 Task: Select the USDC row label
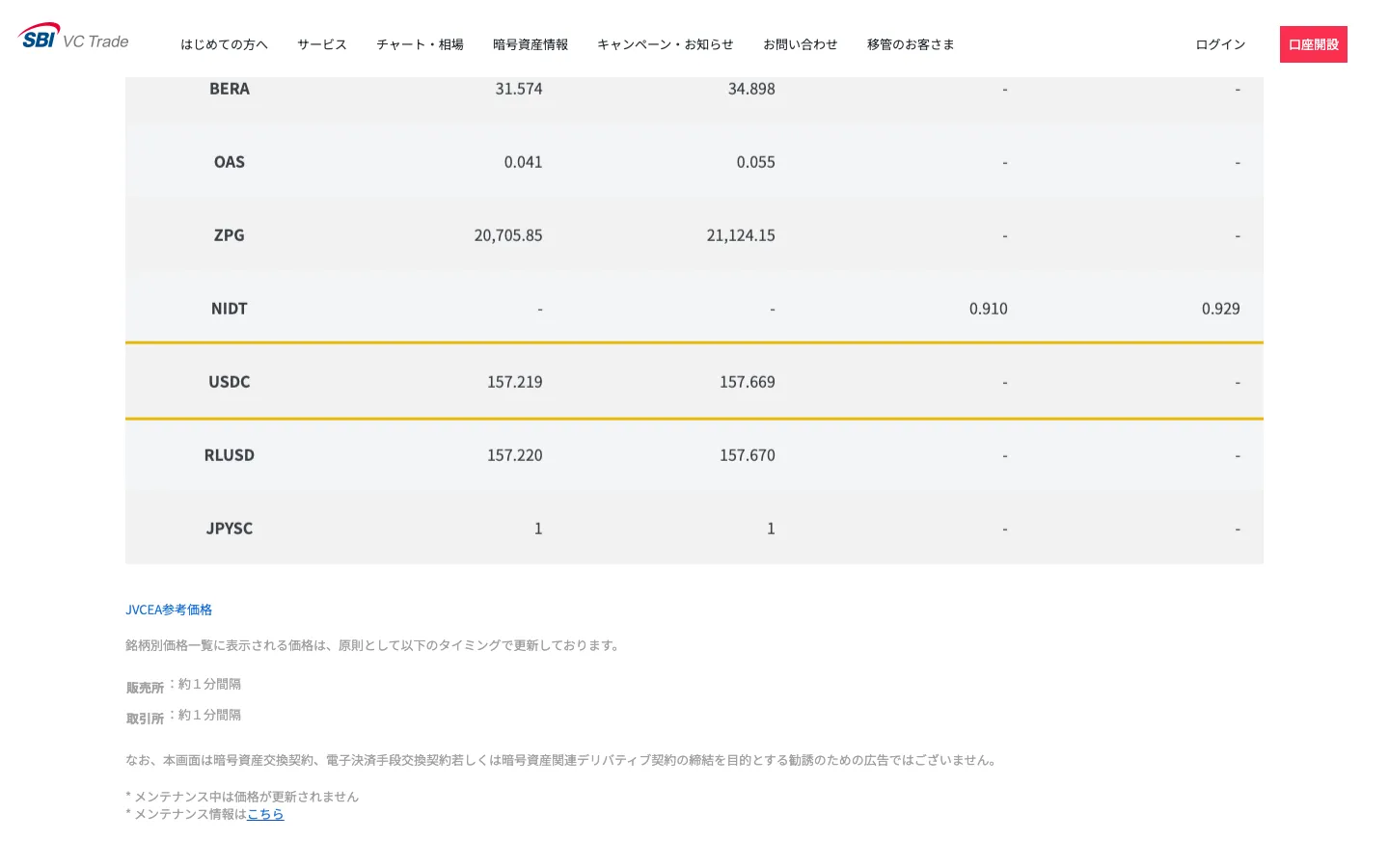tap(230, 382)
